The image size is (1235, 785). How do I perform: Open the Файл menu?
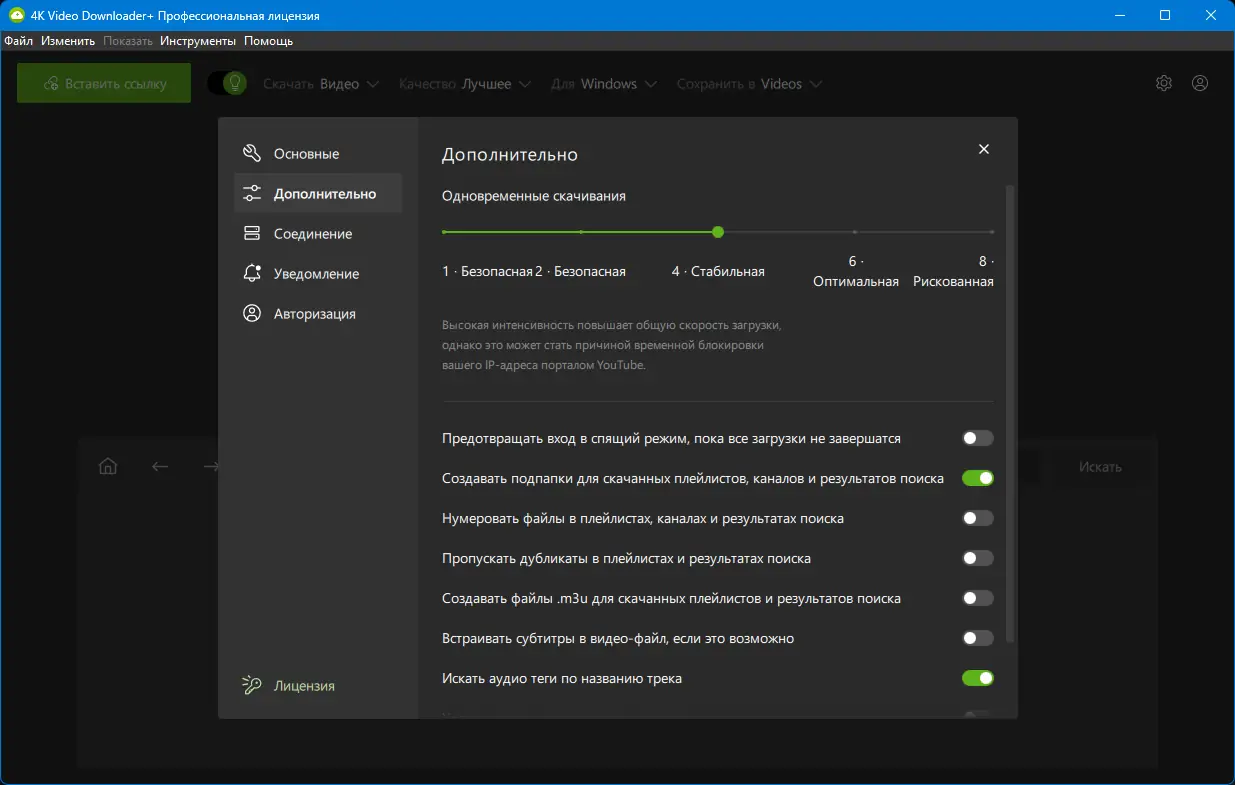tap(18, 41)
